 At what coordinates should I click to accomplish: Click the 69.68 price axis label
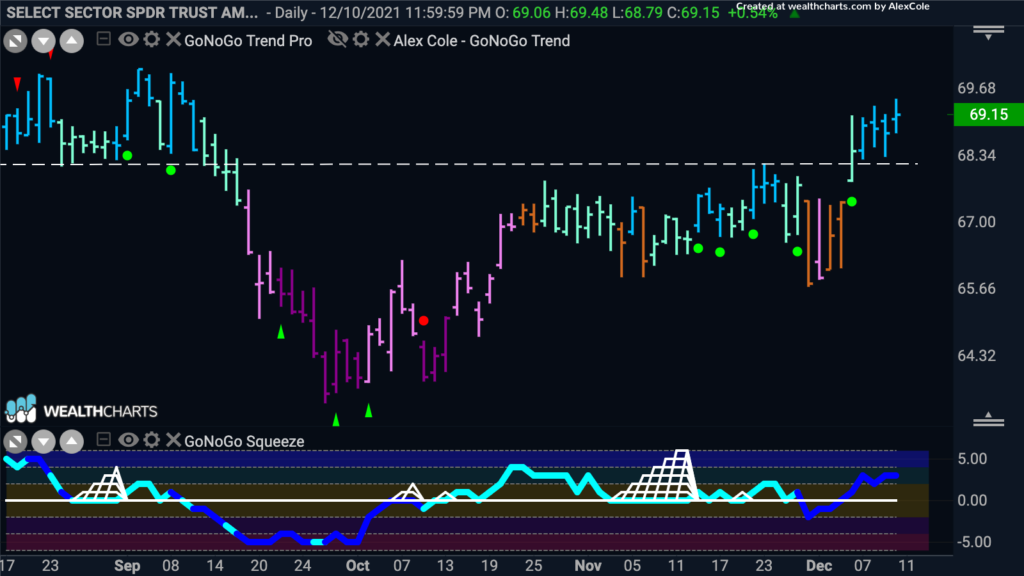pos(976,88)
